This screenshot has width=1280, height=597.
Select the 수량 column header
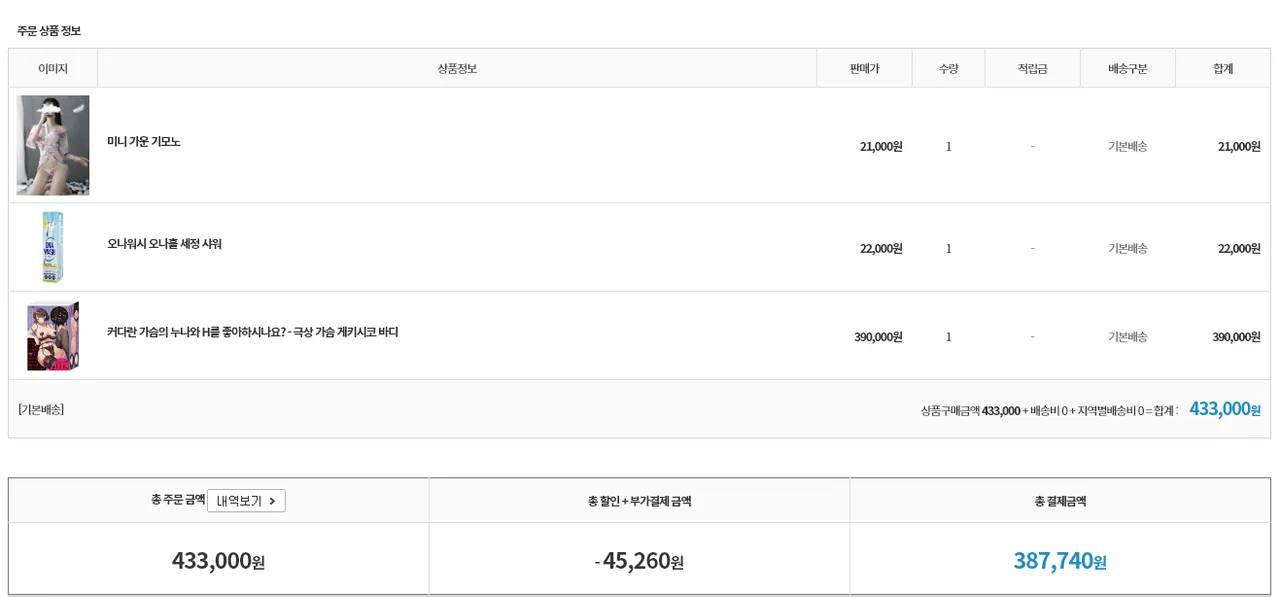click(948, 69)
